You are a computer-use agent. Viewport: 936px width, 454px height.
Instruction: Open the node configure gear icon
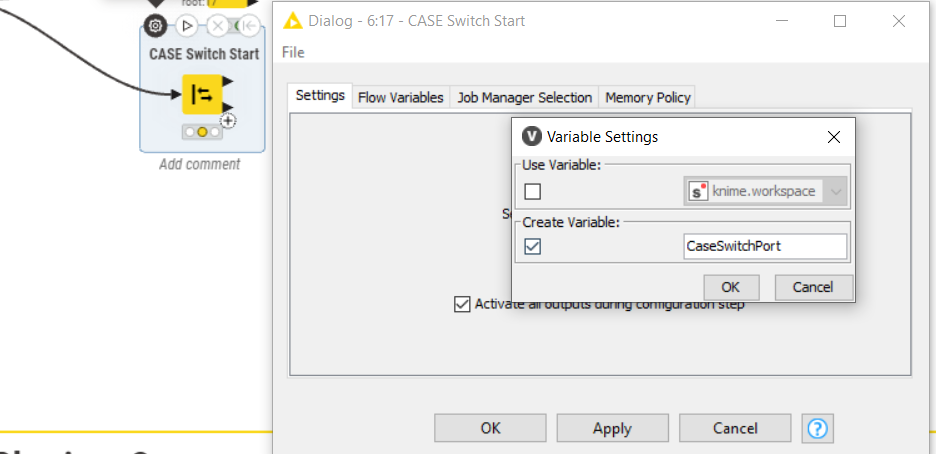pos(156,26)
